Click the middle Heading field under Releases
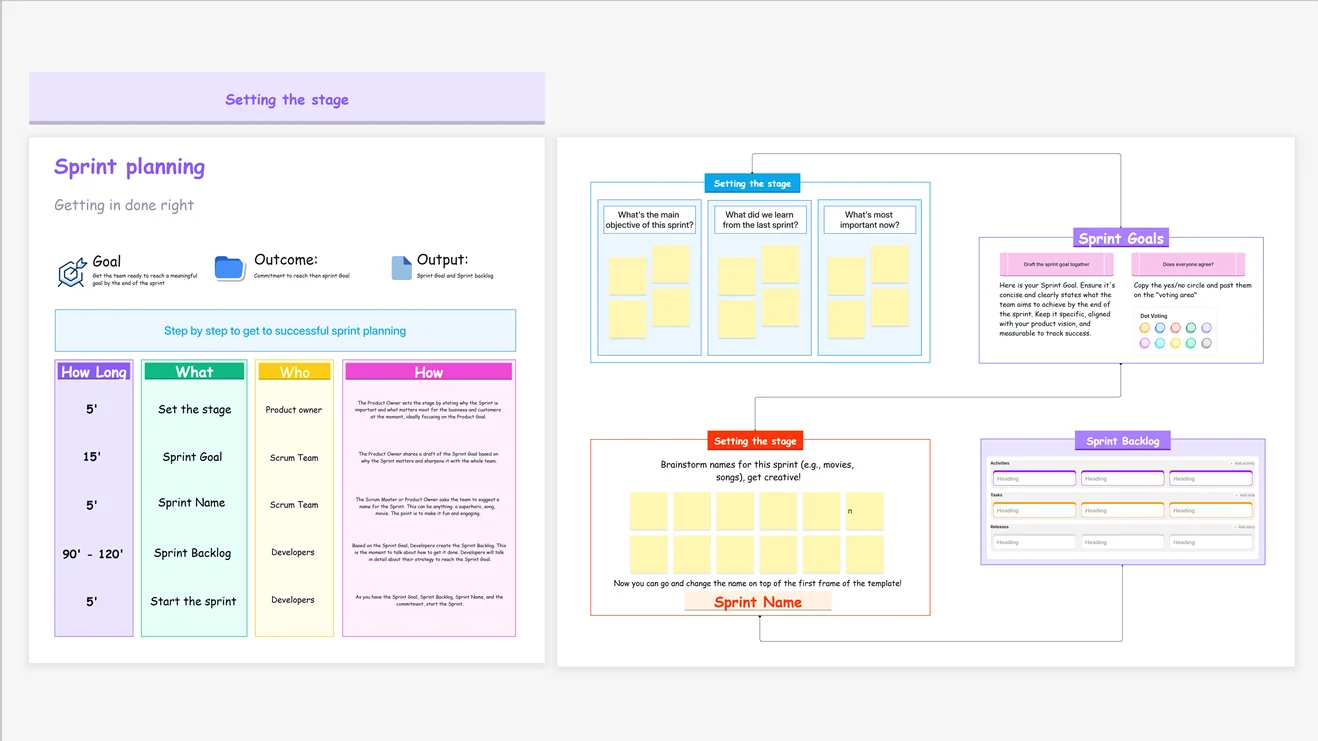The height and width of the screenshot is (741, 1318). pyautogui.click(x=1122, y=542)
